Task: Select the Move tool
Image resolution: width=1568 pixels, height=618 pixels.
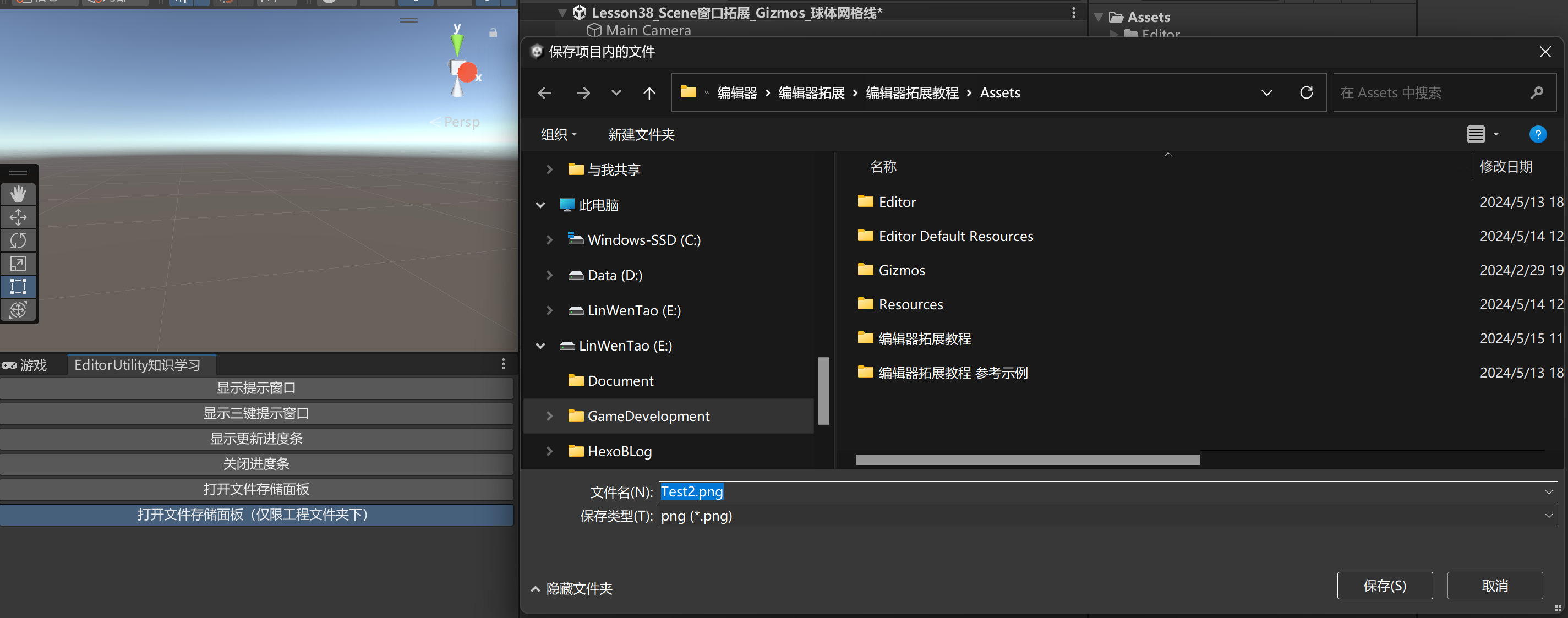Action: point(18,217)
